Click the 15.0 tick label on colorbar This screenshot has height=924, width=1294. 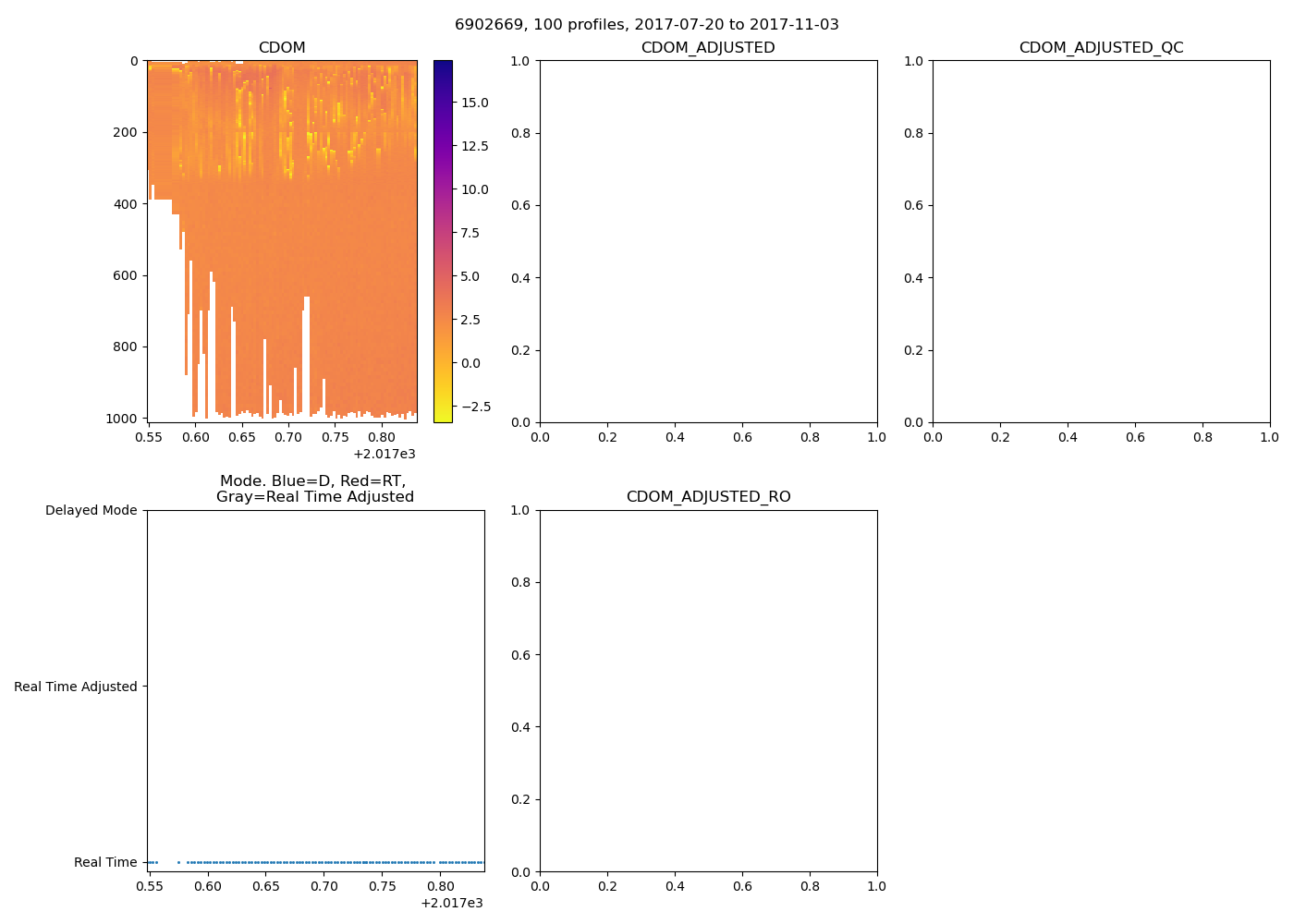point(475,103)
